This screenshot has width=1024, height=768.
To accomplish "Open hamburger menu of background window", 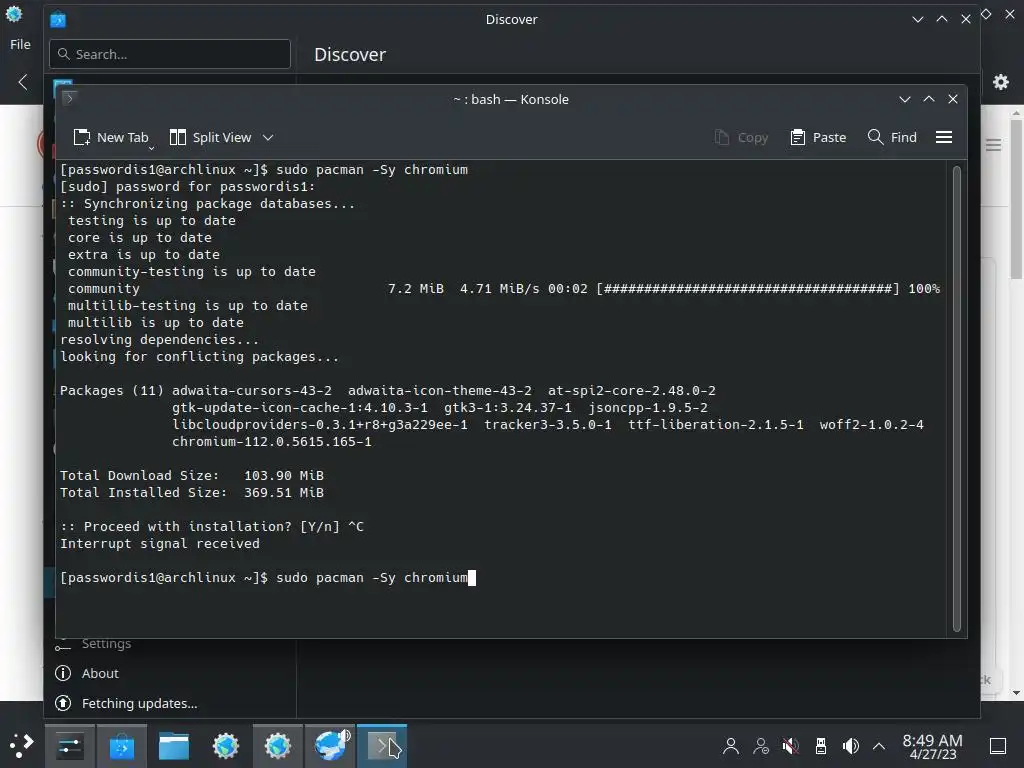I will [993, 145].
